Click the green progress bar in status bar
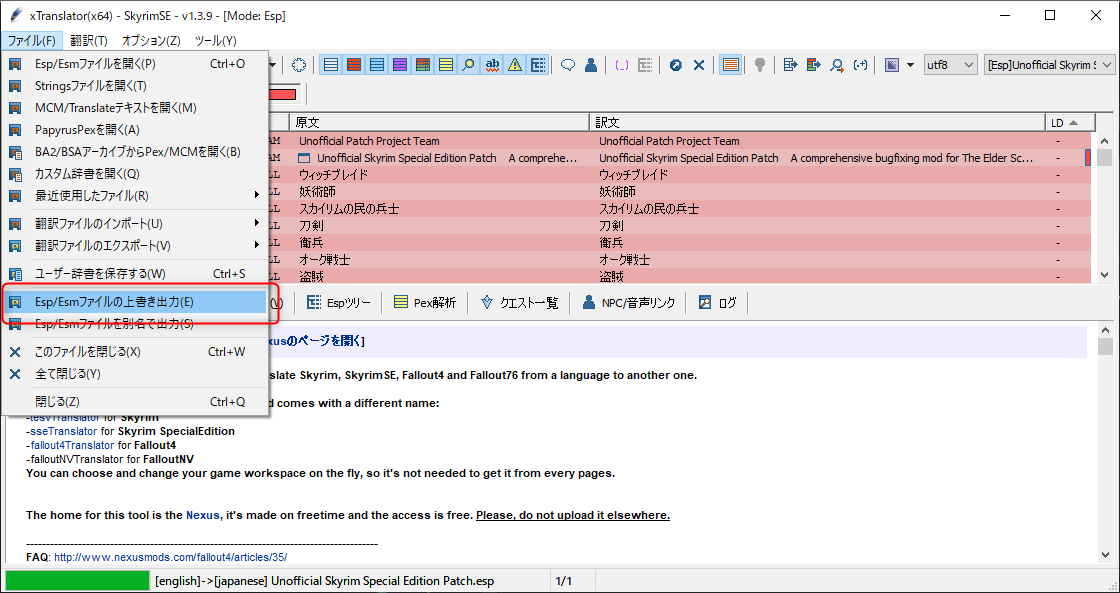Image resolution: width=1120 pixels, height=593 pixels. [x=77, y=582]
